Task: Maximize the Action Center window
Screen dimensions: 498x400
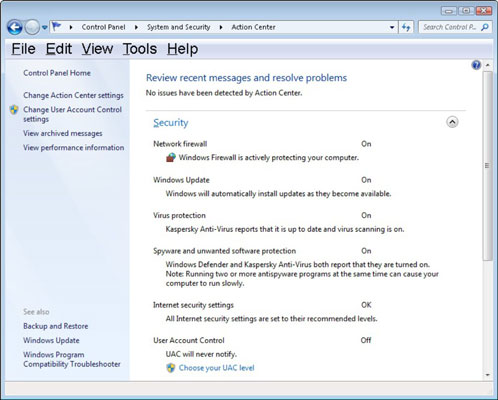Action: pyautogui.click(x=466, y=11)
